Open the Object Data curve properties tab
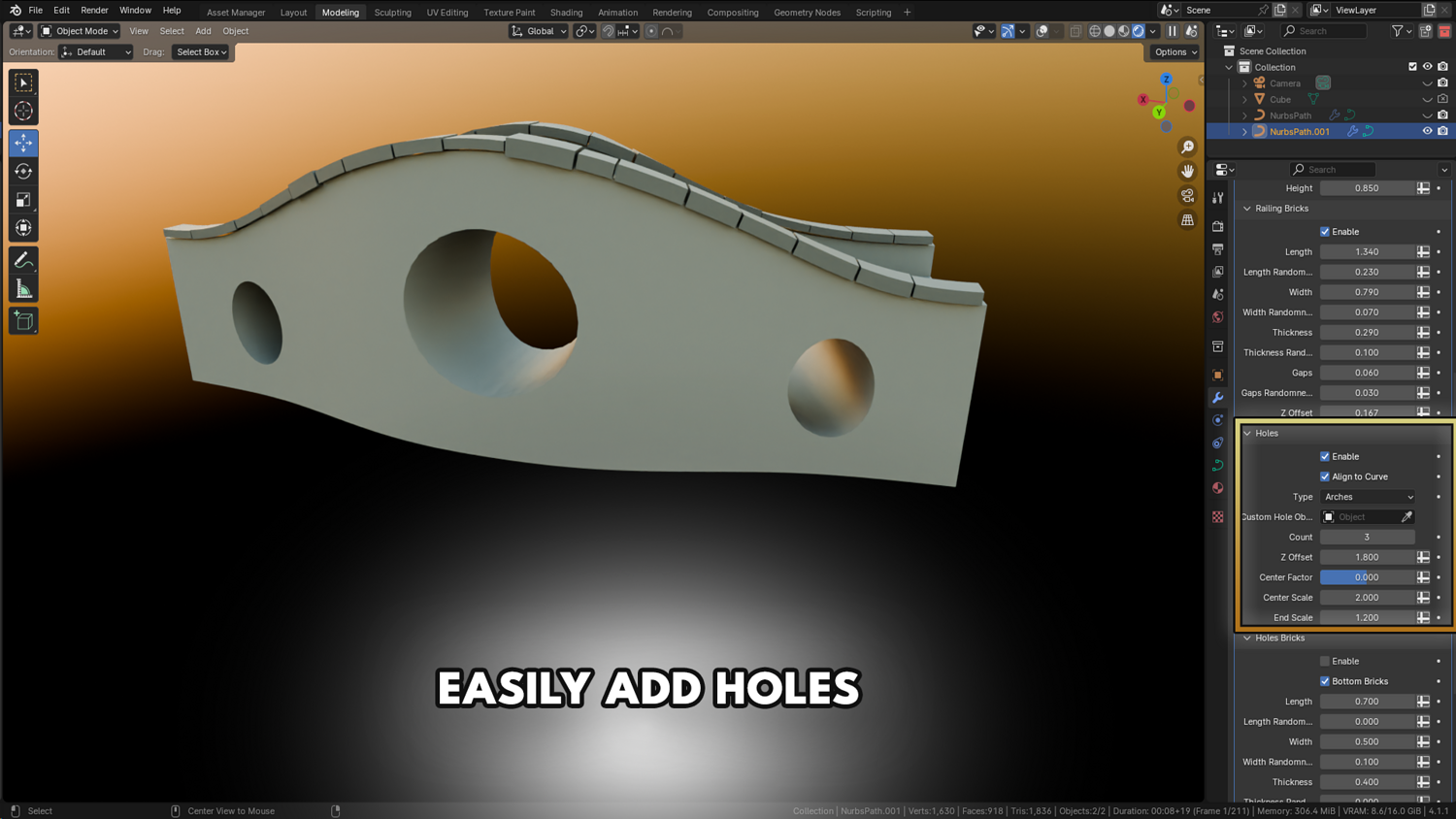Image resolution: width=1456 pixels, height=819 pixels. [x=1218, y=466]
